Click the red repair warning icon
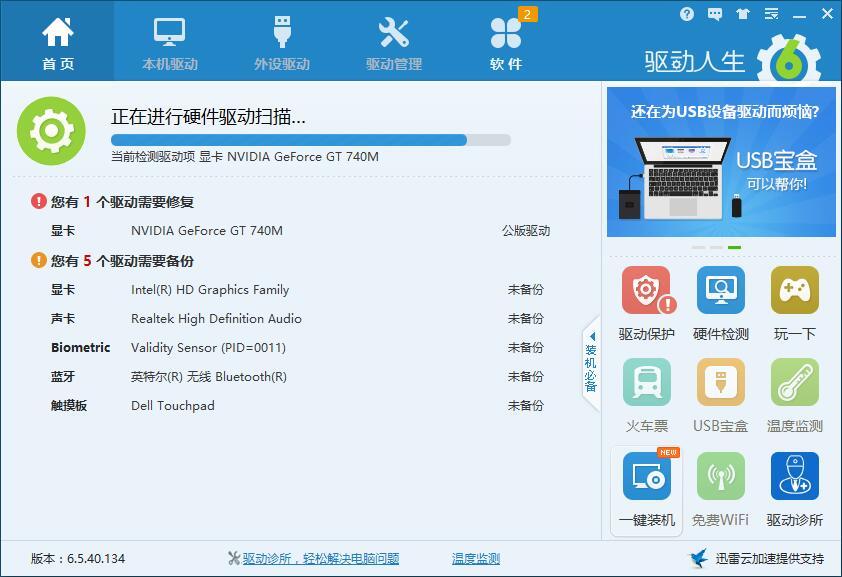This screenshot has height=577, width=842. 39,201
